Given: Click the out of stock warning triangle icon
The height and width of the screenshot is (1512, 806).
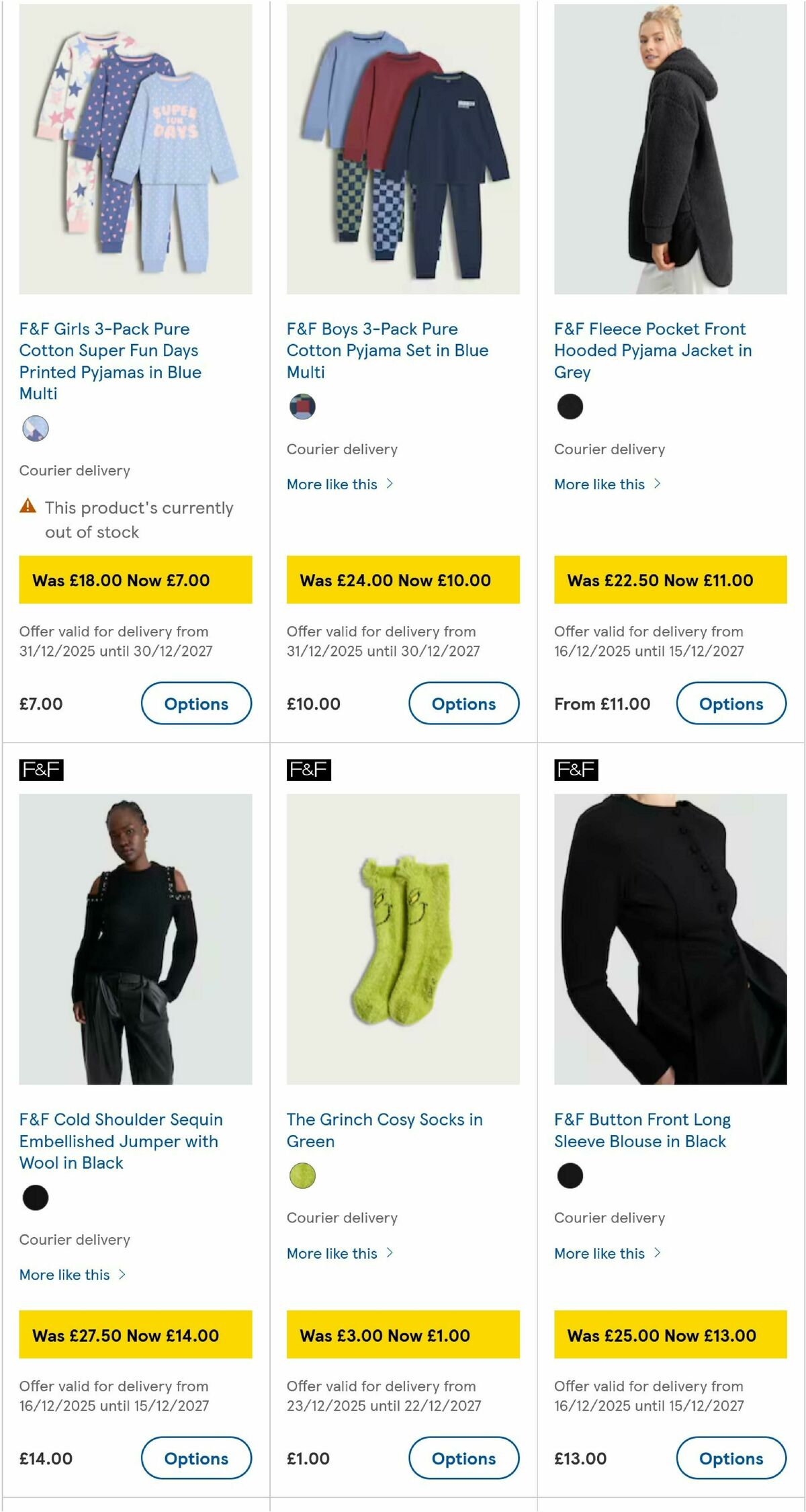Looking at the screenshot, I should [x=28, y=505].
